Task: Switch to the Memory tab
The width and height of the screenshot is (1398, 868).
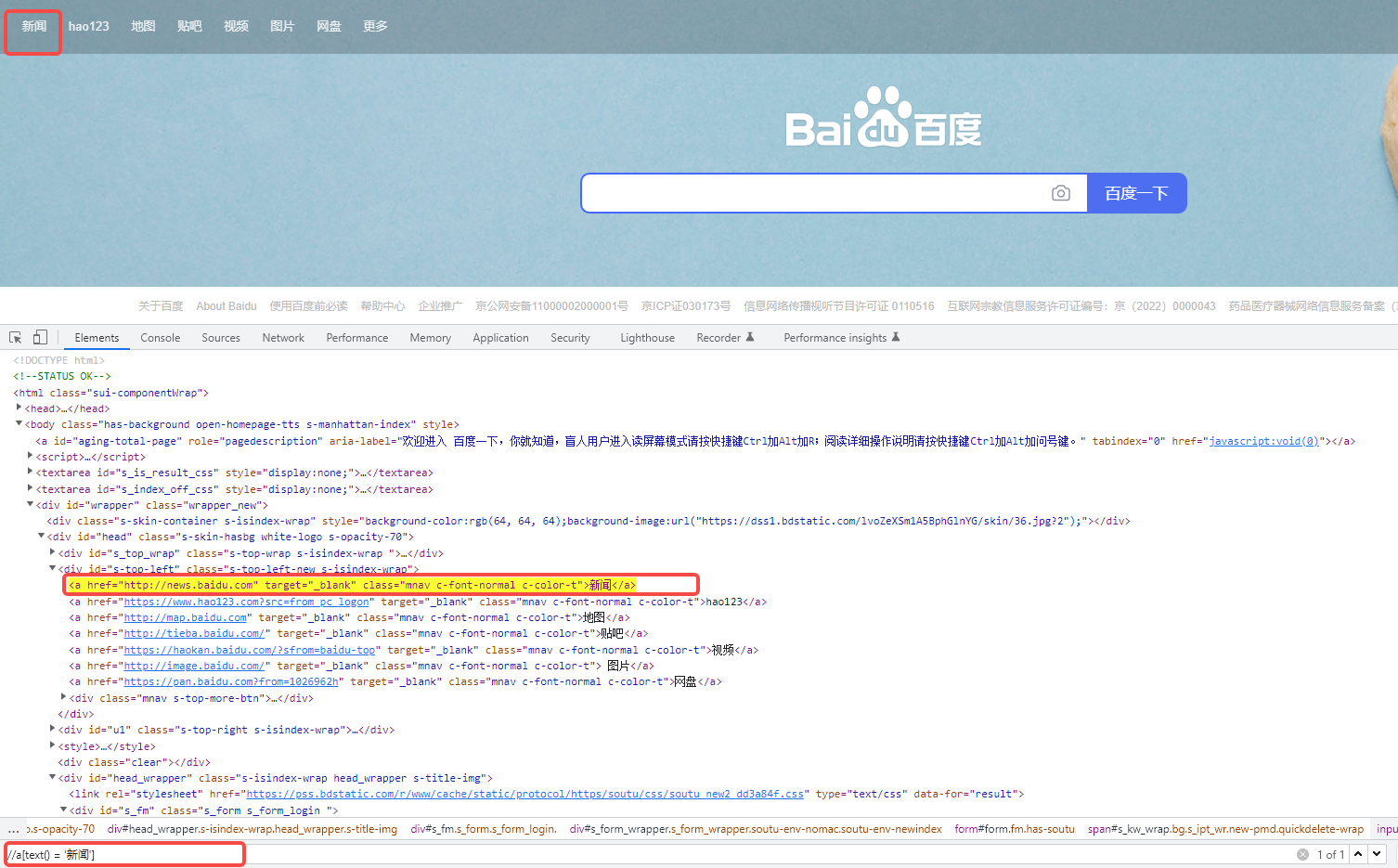Action: 431,338
